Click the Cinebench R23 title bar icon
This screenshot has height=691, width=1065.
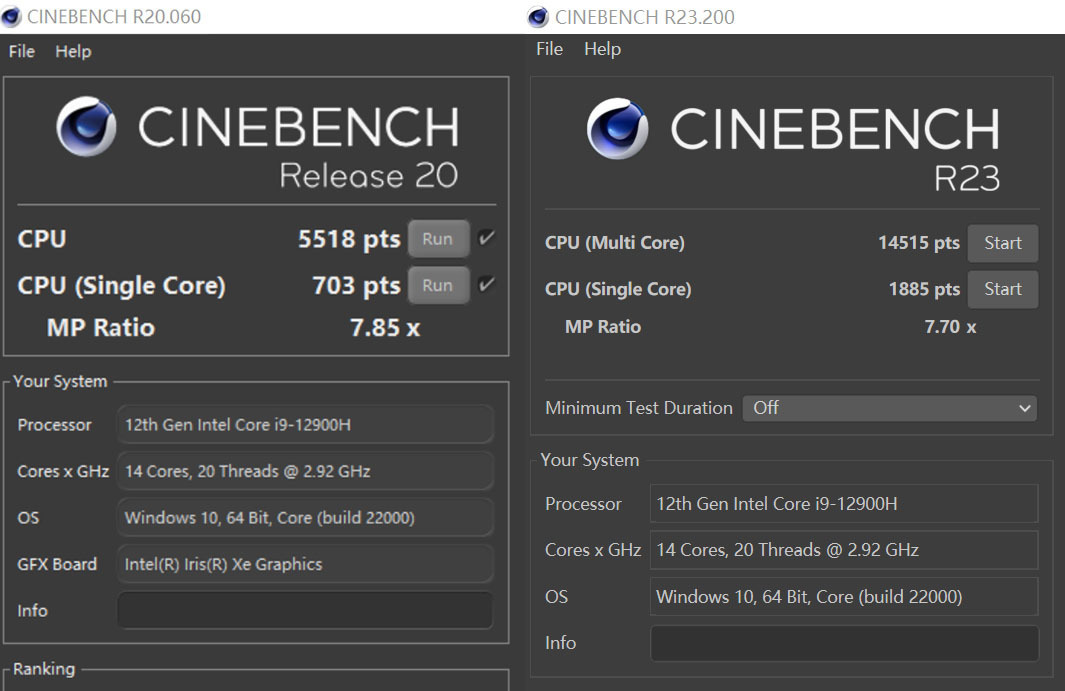pyautogui.click(x=539, y=17)
